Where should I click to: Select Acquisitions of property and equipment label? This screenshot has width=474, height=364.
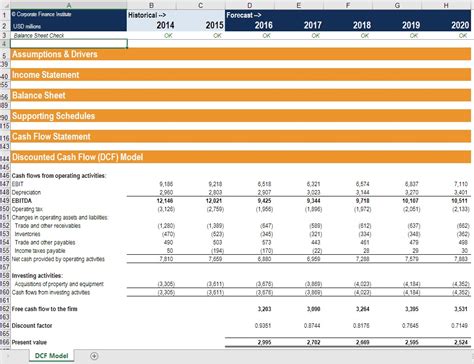click(x=59, y=284)
